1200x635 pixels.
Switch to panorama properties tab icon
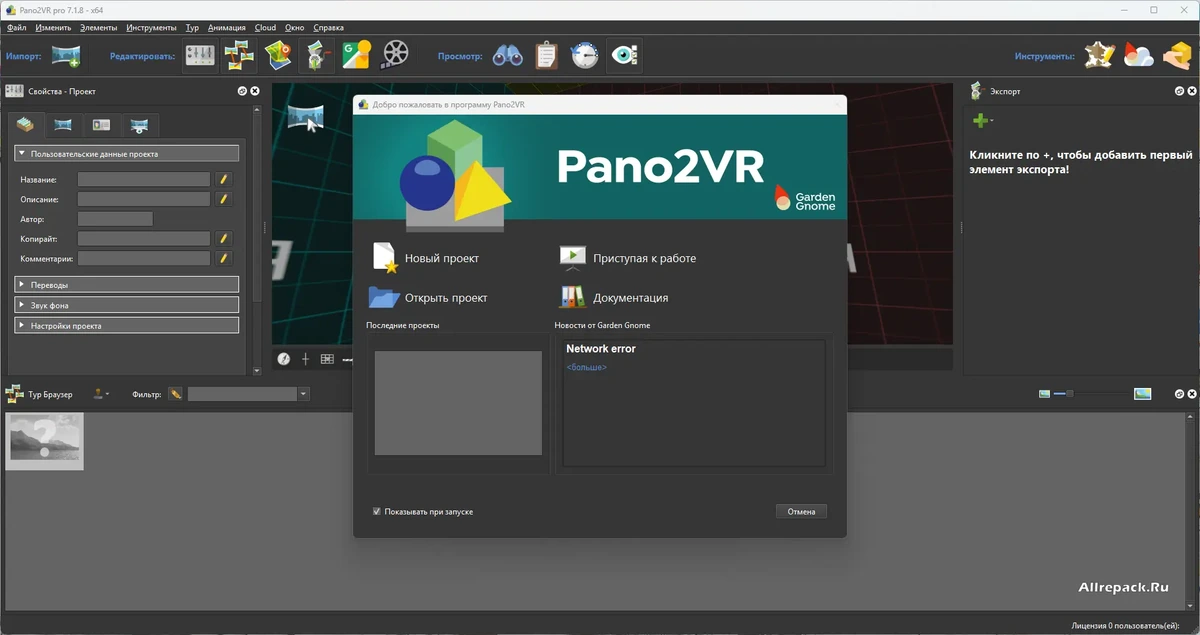click(x=63, y=126)
